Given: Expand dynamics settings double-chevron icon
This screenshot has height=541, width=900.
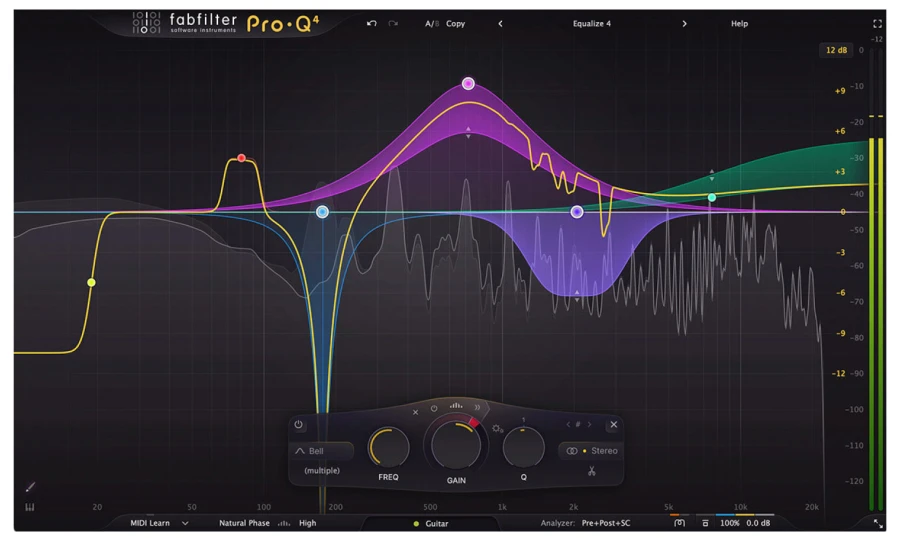Looking at the screenshot, I should (477, 407).
